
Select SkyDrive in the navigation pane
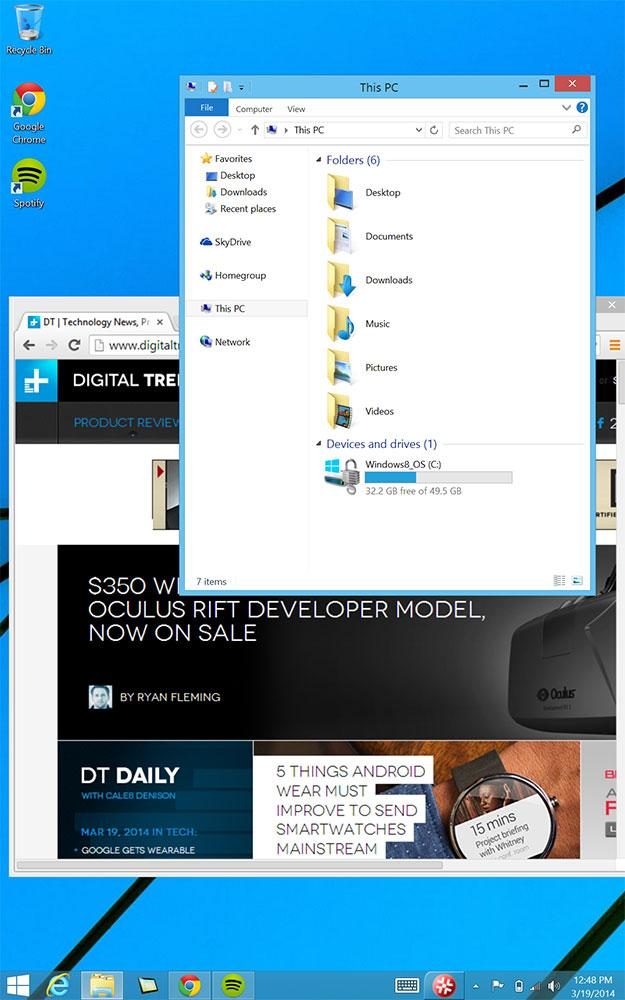coord(226,242)
